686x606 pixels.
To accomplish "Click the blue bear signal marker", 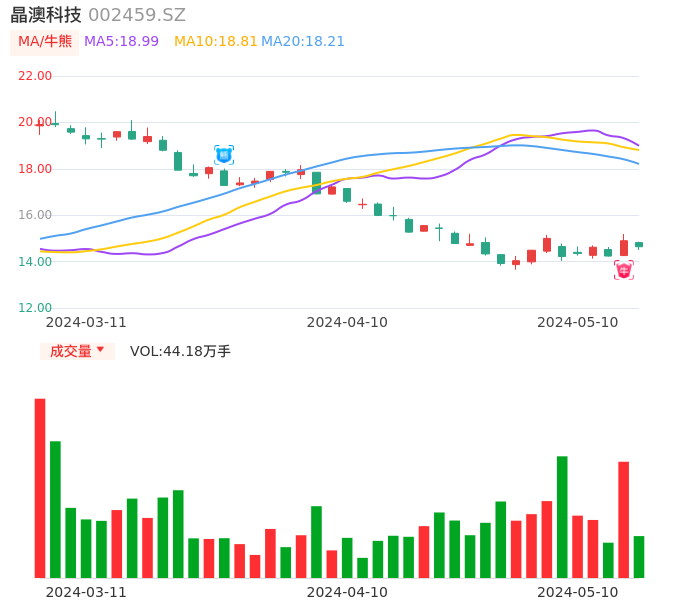I will click(224, 155).
